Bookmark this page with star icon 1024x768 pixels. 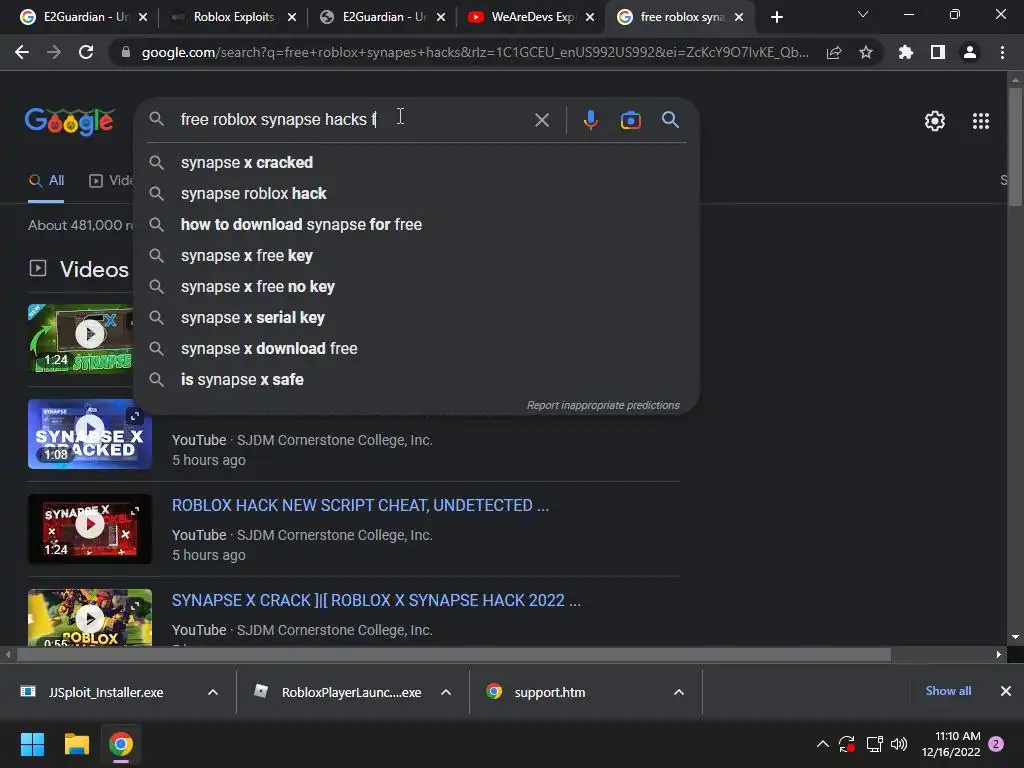pos(865,52)
